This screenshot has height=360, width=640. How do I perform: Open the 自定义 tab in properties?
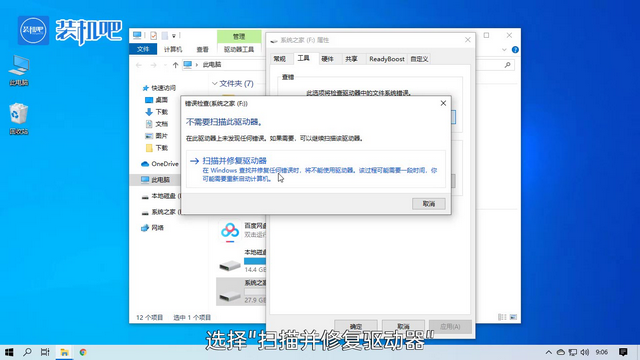click(x=419, y=59)
